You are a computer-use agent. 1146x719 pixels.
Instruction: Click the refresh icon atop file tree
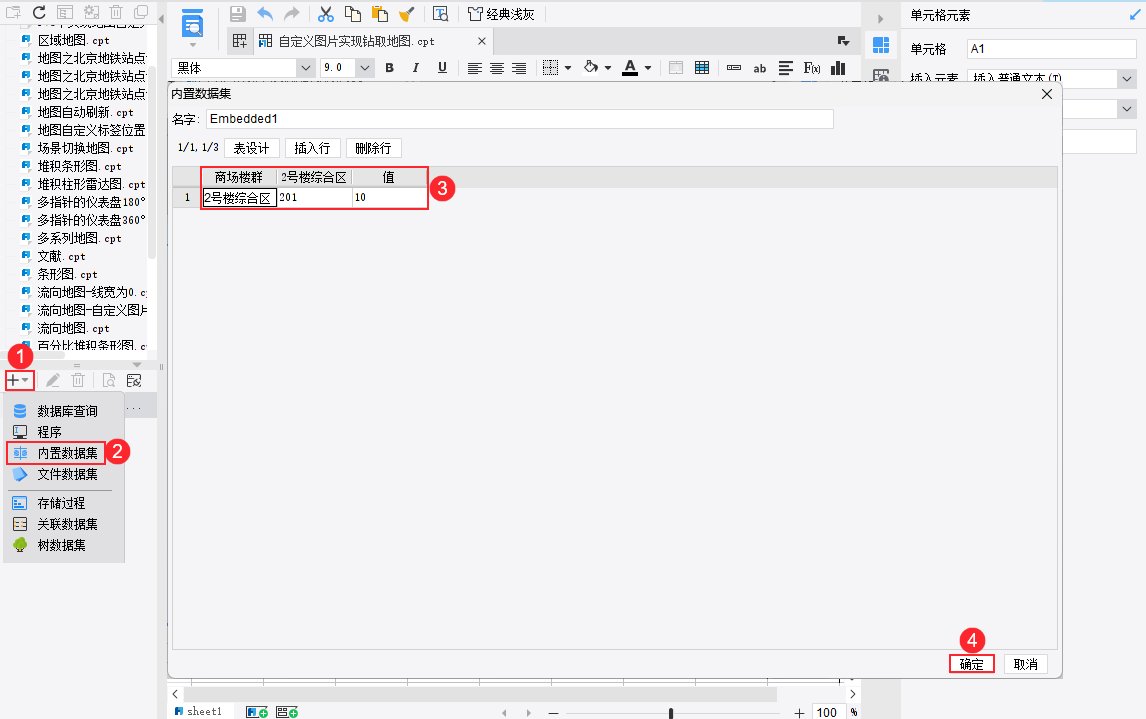39,12
